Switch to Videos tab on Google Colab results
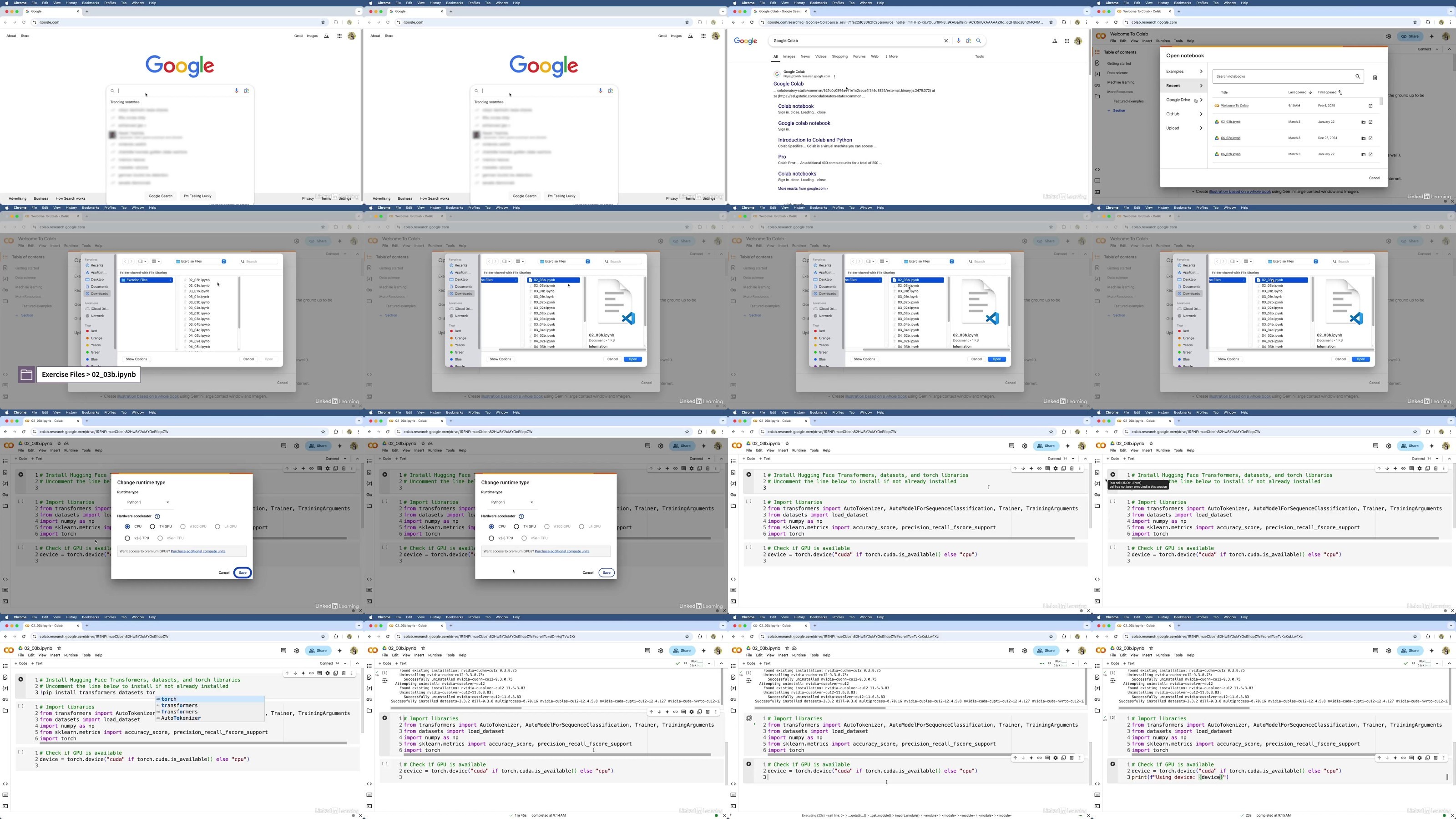The width and height of the screenshot is (1456, 819). pyautogui.click(x=821, y=56)
